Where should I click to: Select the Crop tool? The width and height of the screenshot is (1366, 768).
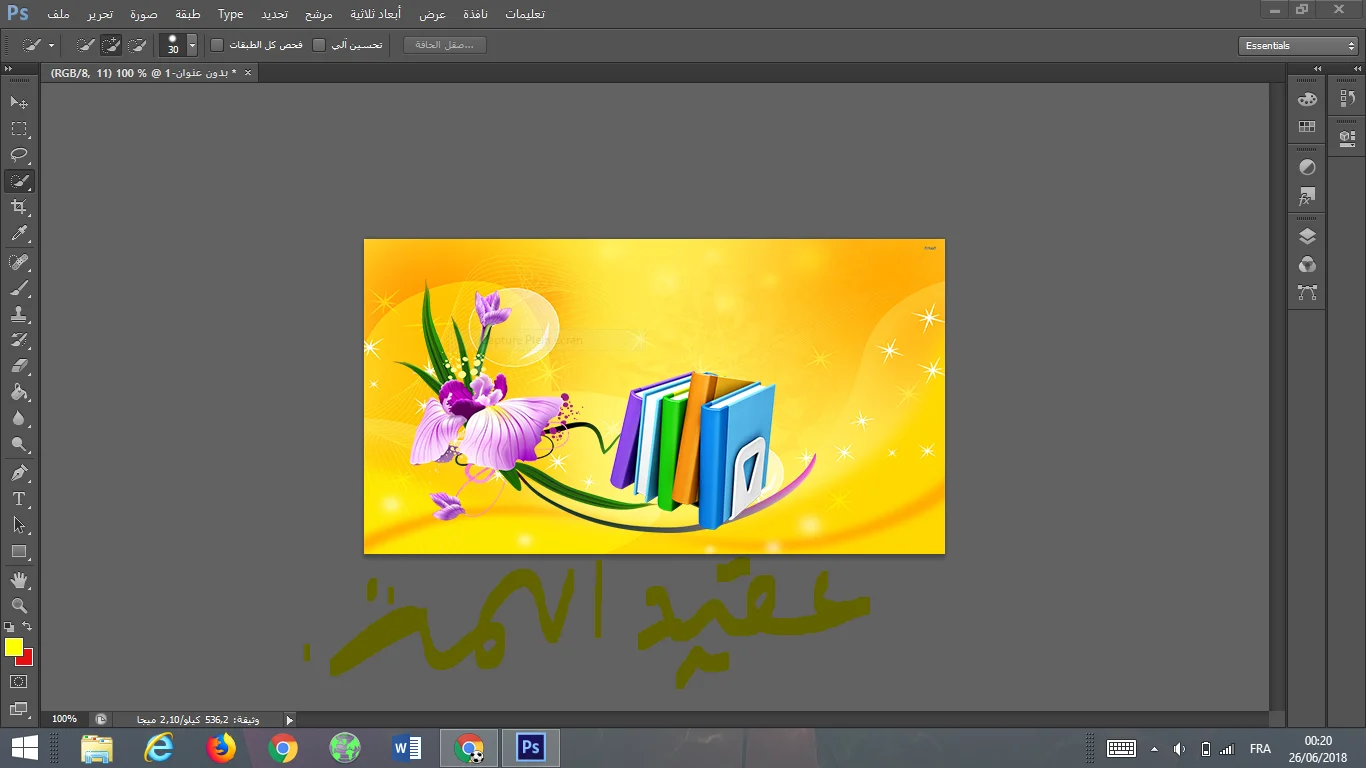click(19, 207)
